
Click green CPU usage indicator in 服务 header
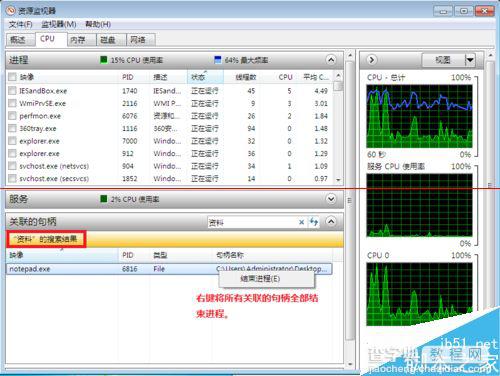click(x=104, y=199)
